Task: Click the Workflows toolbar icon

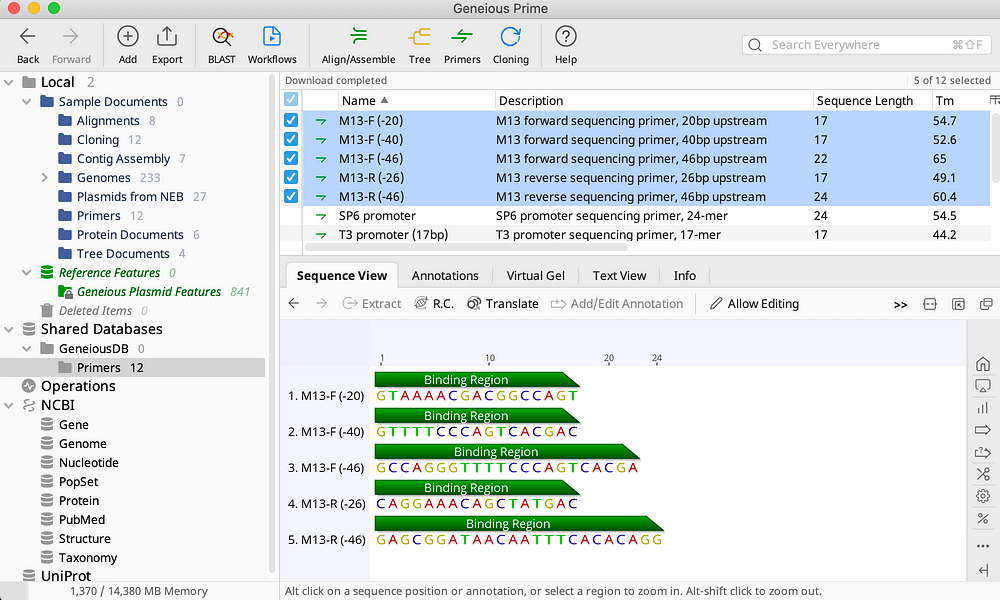Action: (x=272, y=44)
